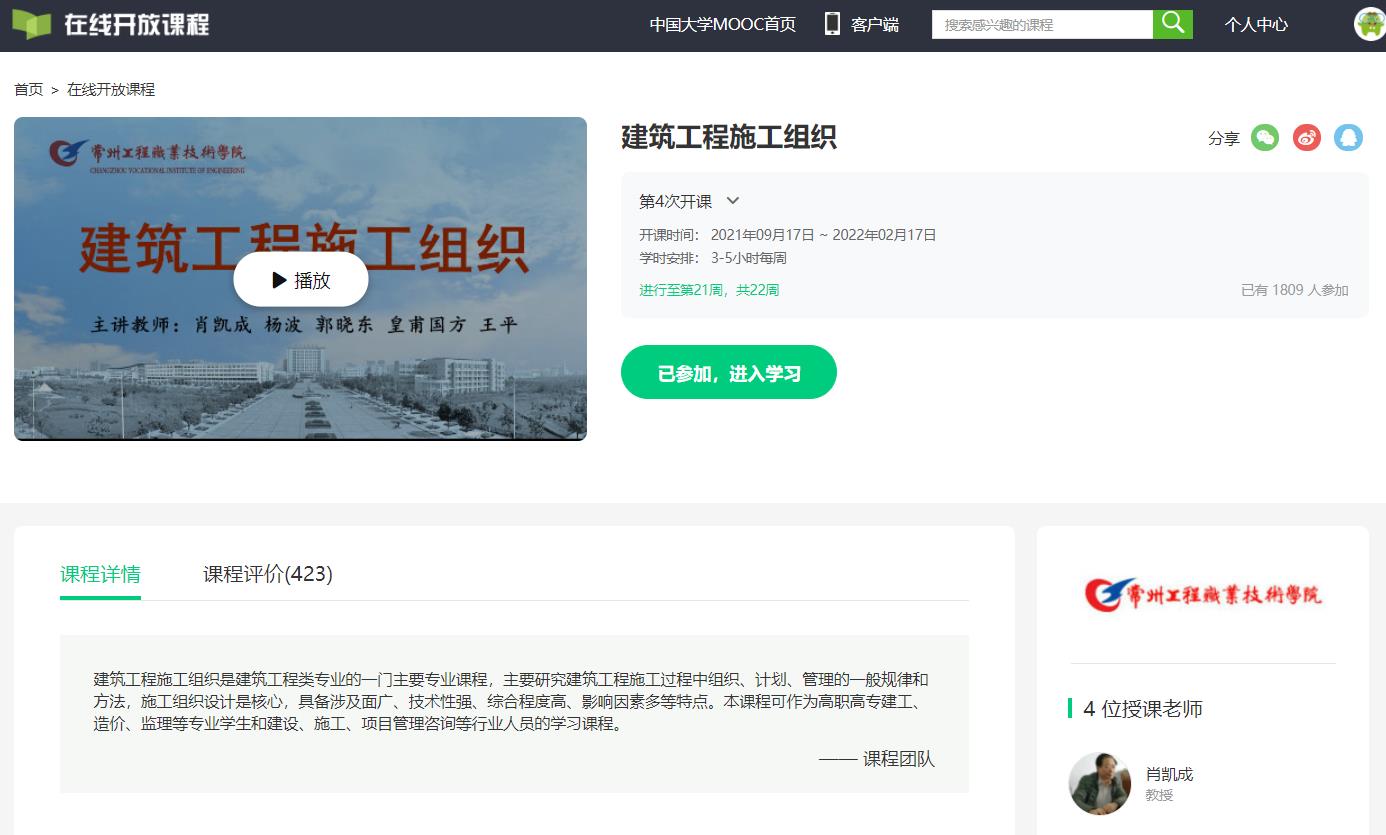Play the course intro video
The width and height of the screenshot is (1386, 835).
click(301, 280)
